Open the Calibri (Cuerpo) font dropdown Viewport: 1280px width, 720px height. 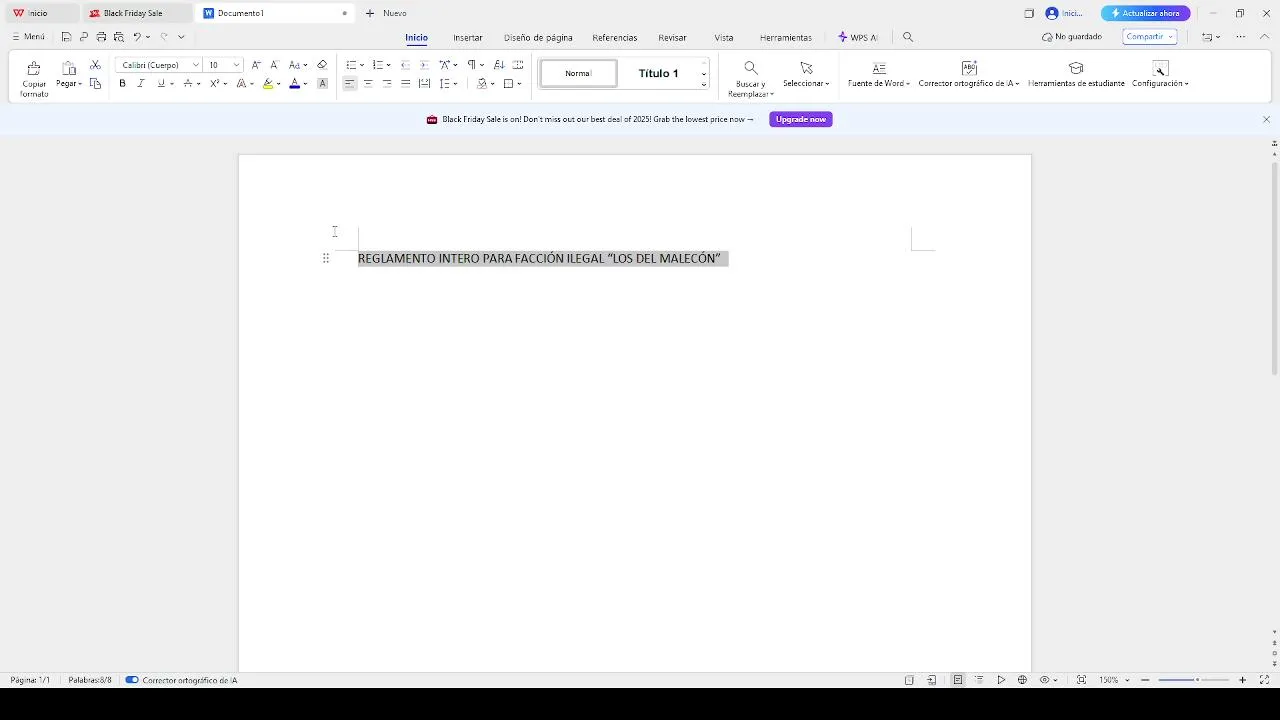click(x=196, y=65)
